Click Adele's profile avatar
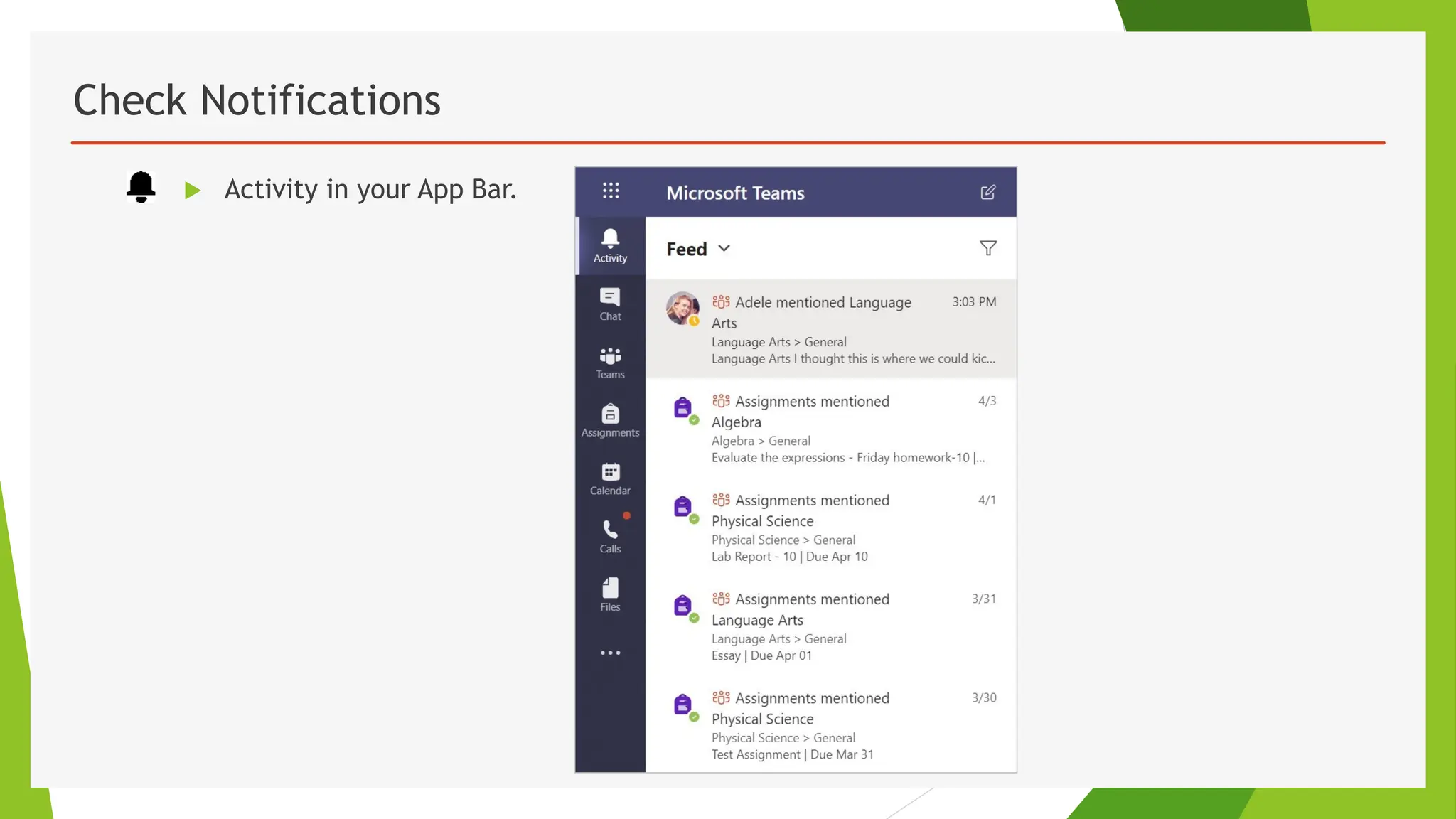 tap(682, 309)
